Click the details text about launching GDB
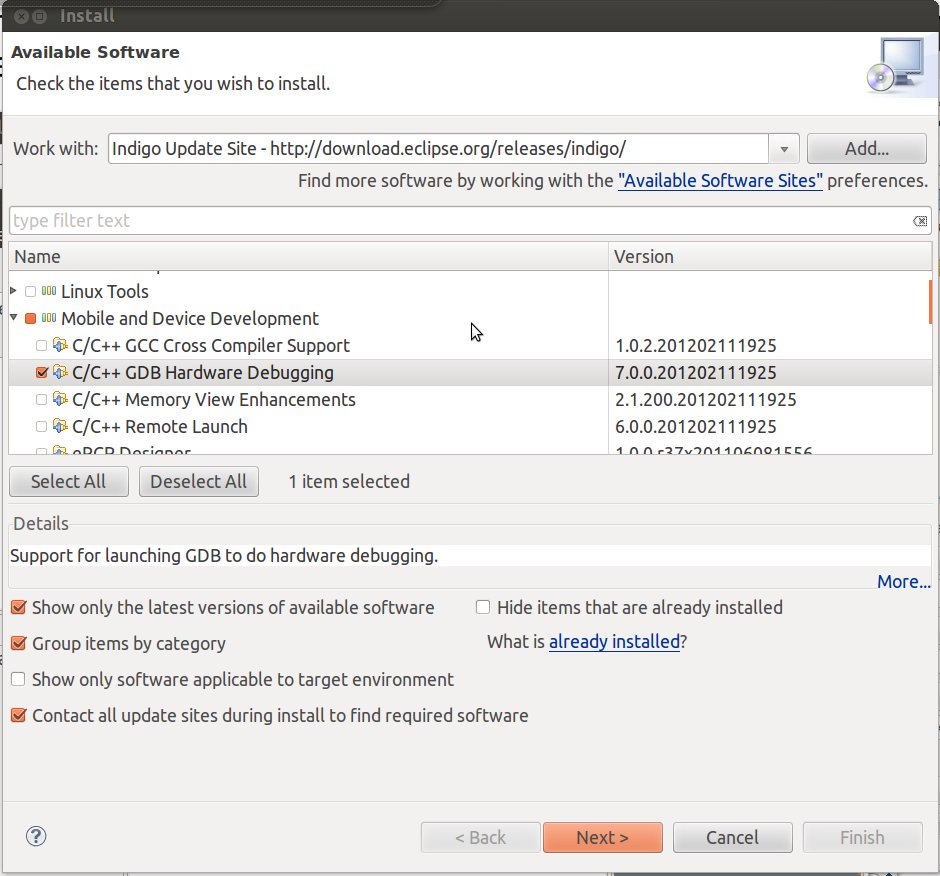 224,555
